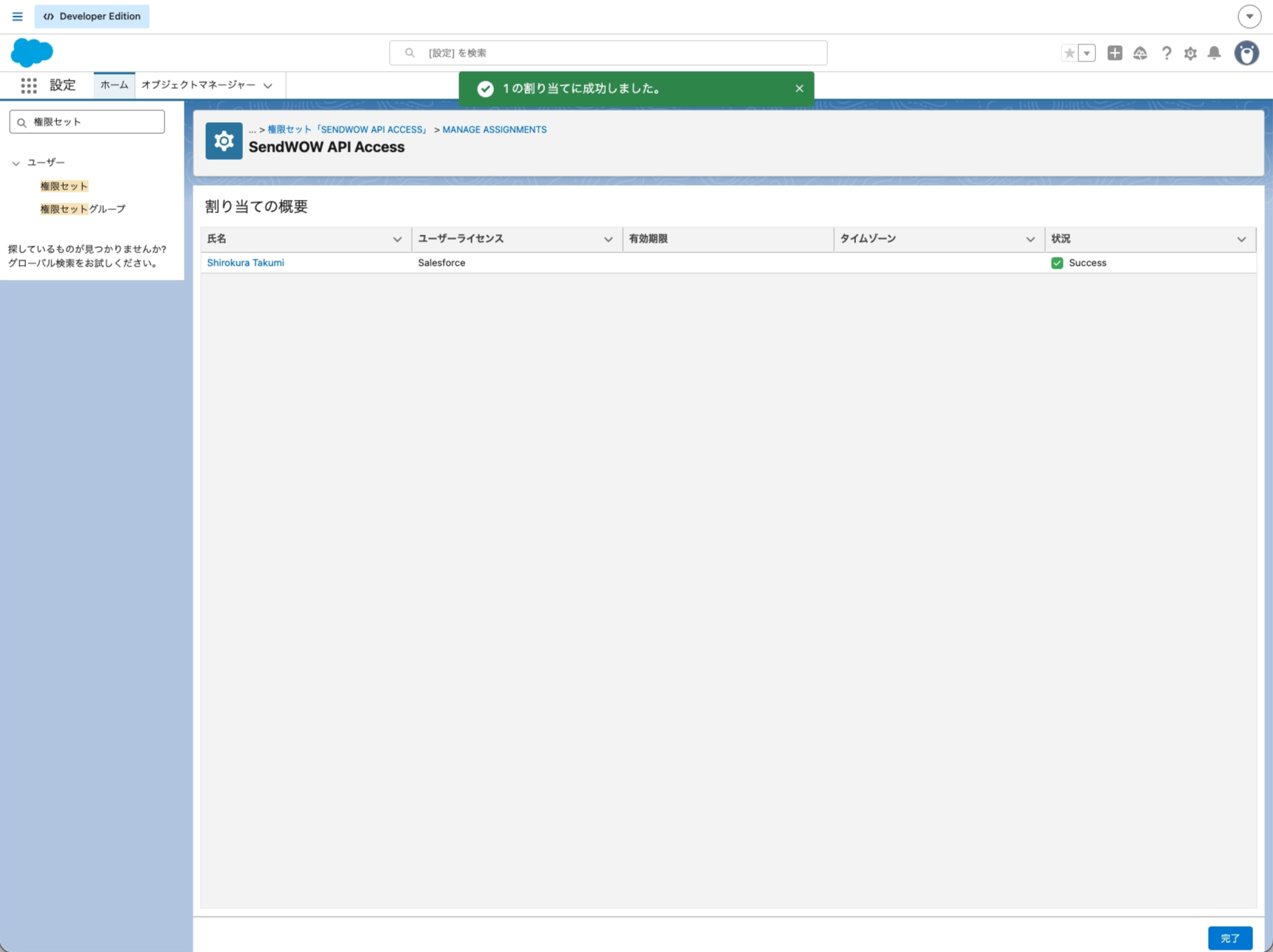
Task: Click the favorites star icon
Action: 1069,53
